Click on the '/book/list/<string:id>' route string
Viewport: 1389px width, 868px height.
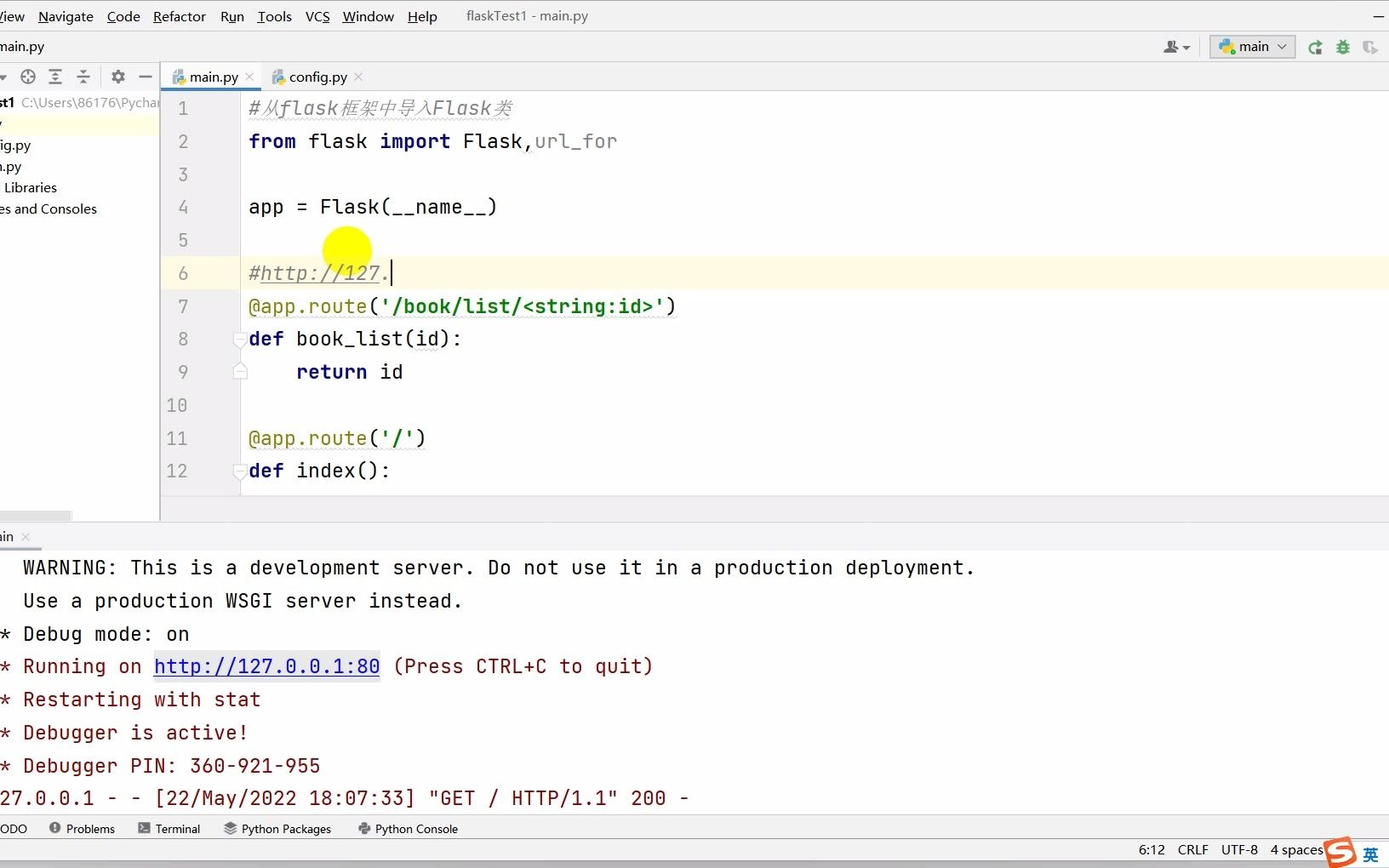[522, 306]
